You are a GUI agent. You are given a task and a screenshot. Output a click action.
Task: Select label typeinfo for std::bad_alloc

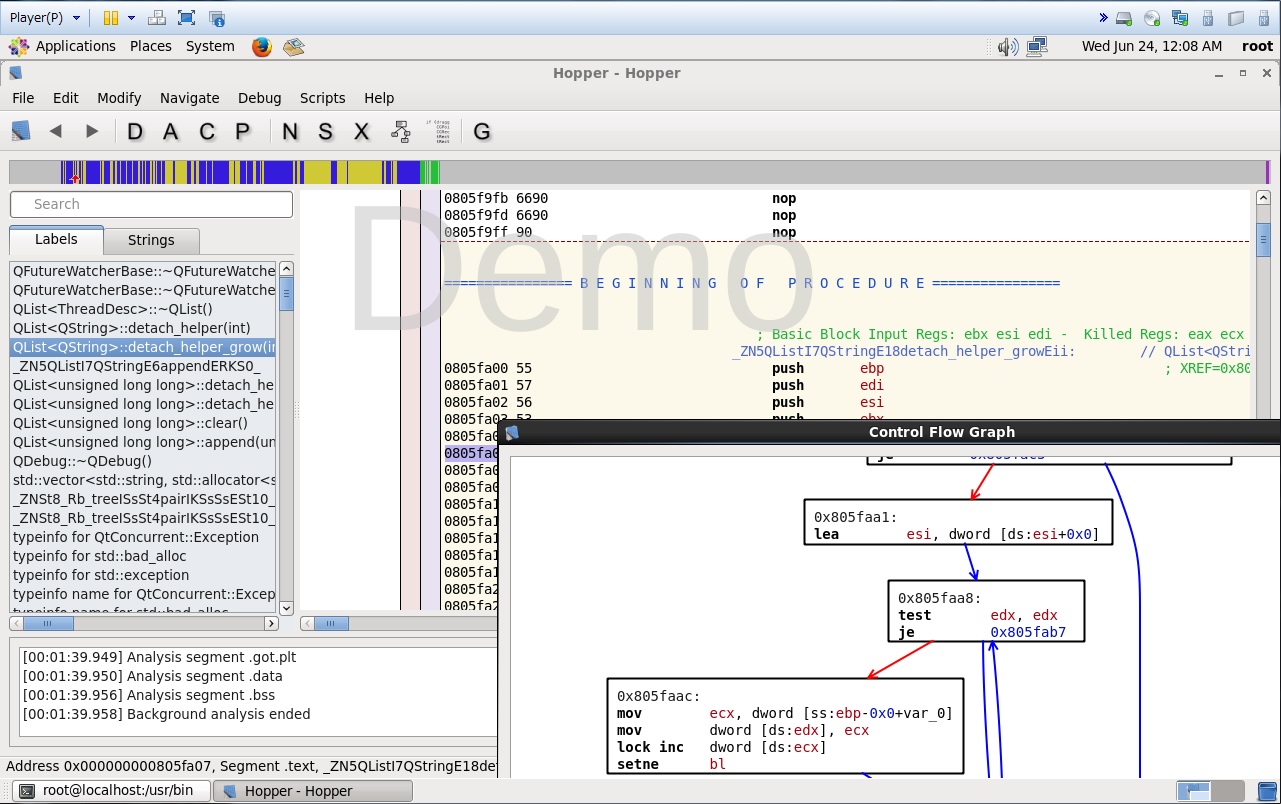143,556
